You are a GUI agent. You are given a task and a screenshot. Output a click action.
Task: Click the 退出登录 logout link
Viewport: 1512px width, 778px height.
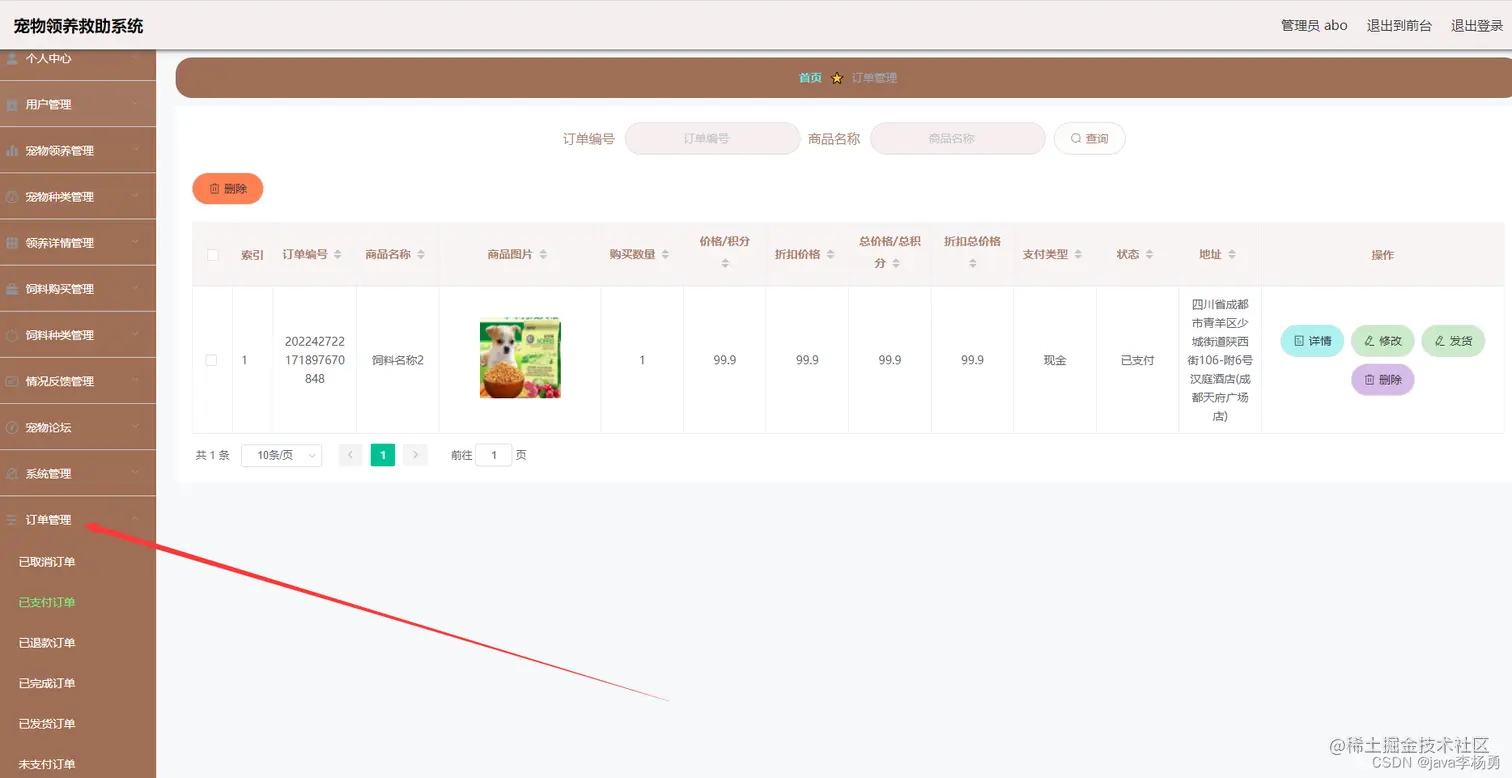coord(1477,26)
